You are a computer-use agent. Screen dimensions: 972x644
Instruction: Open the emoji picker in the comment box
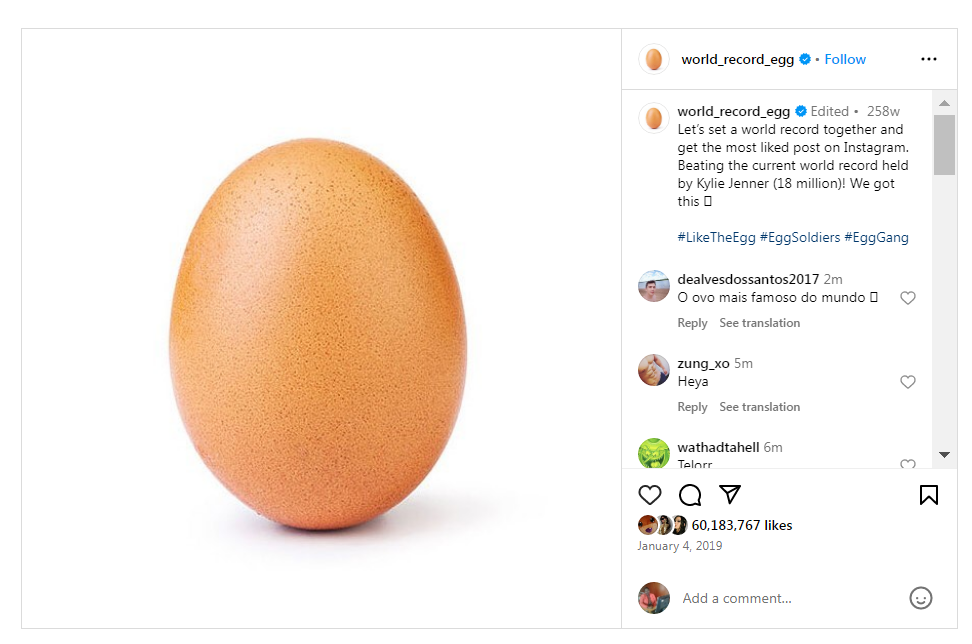pos(920,598)
